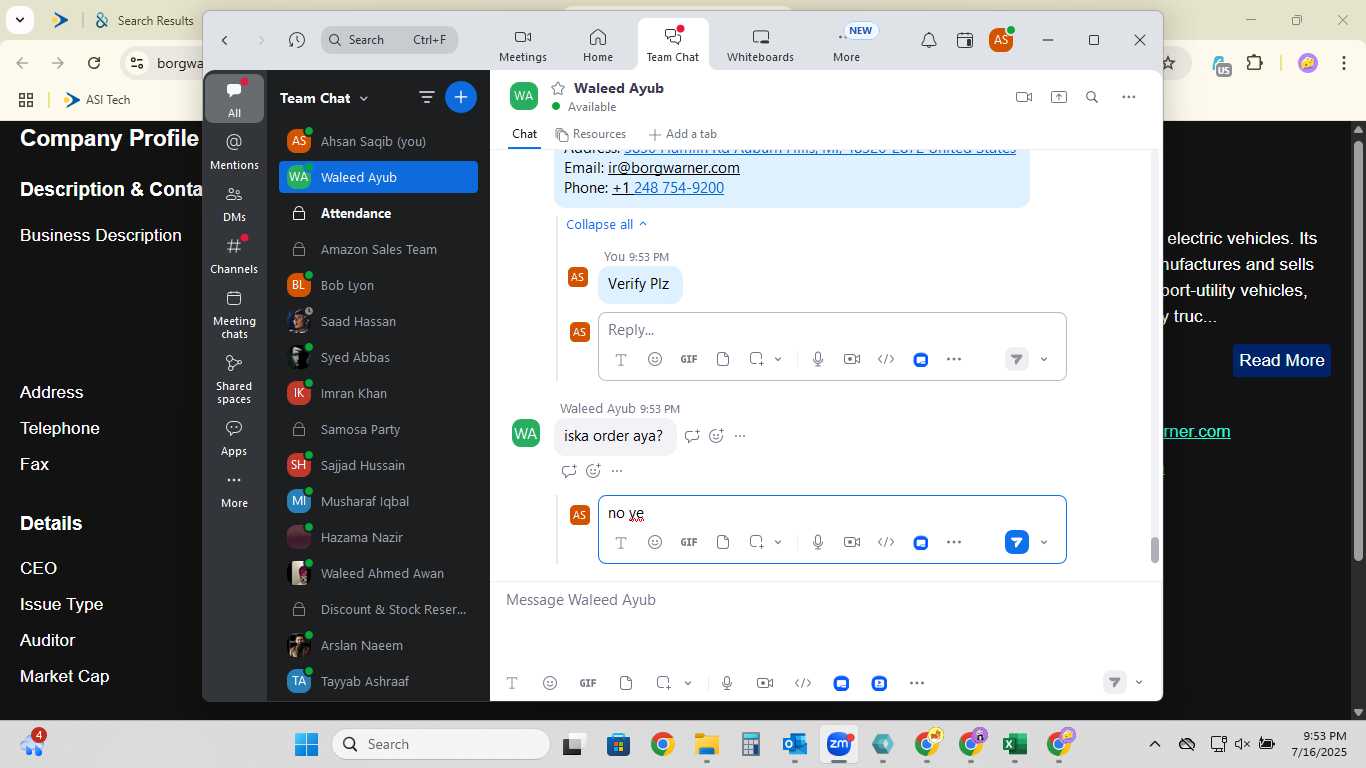Viewport: 1366px width, 768px height.
Task: Open send options arrow in main composer
Action: (1139, 683)
